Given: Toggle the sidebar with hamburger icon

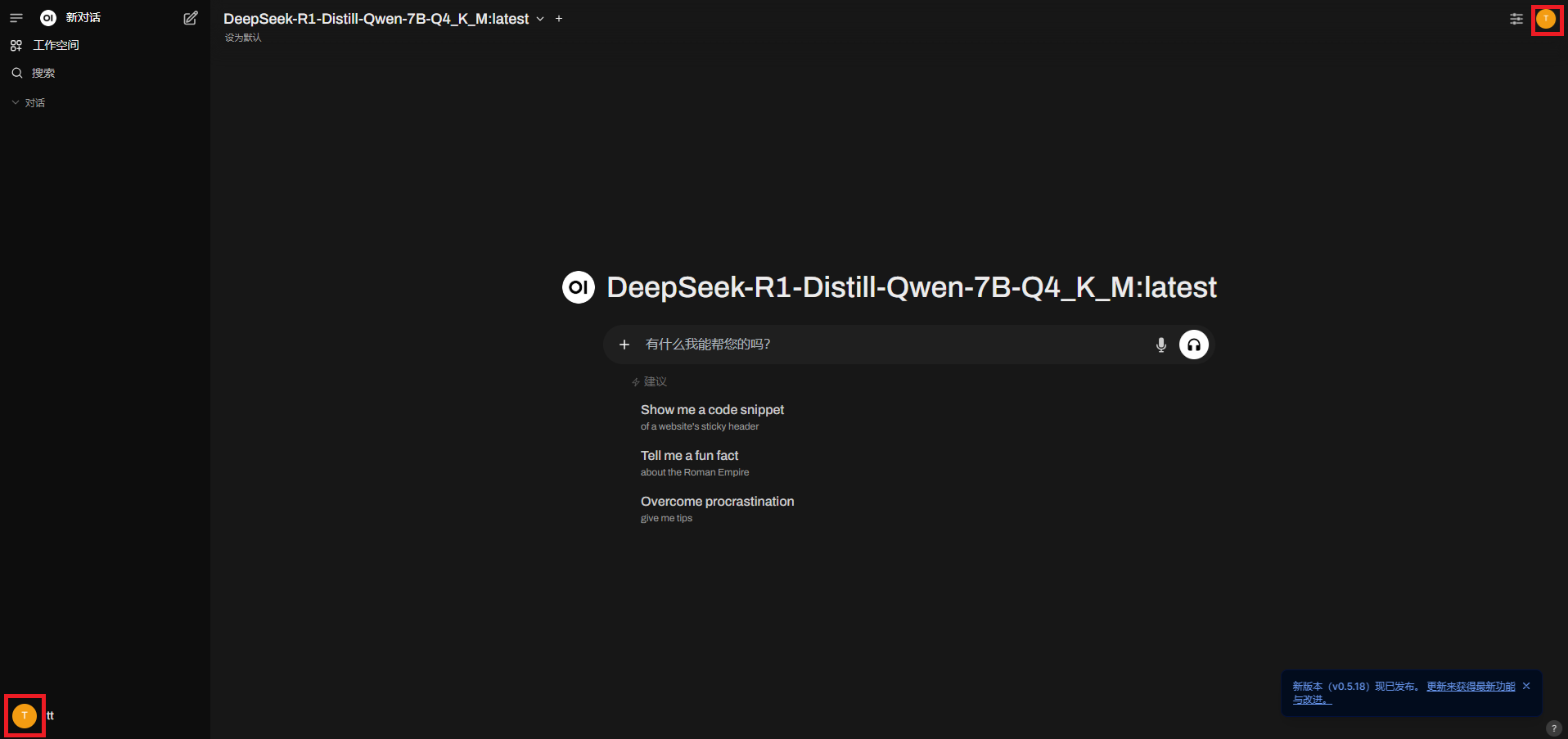Looking at the screenshot, I should pyautogui.click(x=16, y=18).
